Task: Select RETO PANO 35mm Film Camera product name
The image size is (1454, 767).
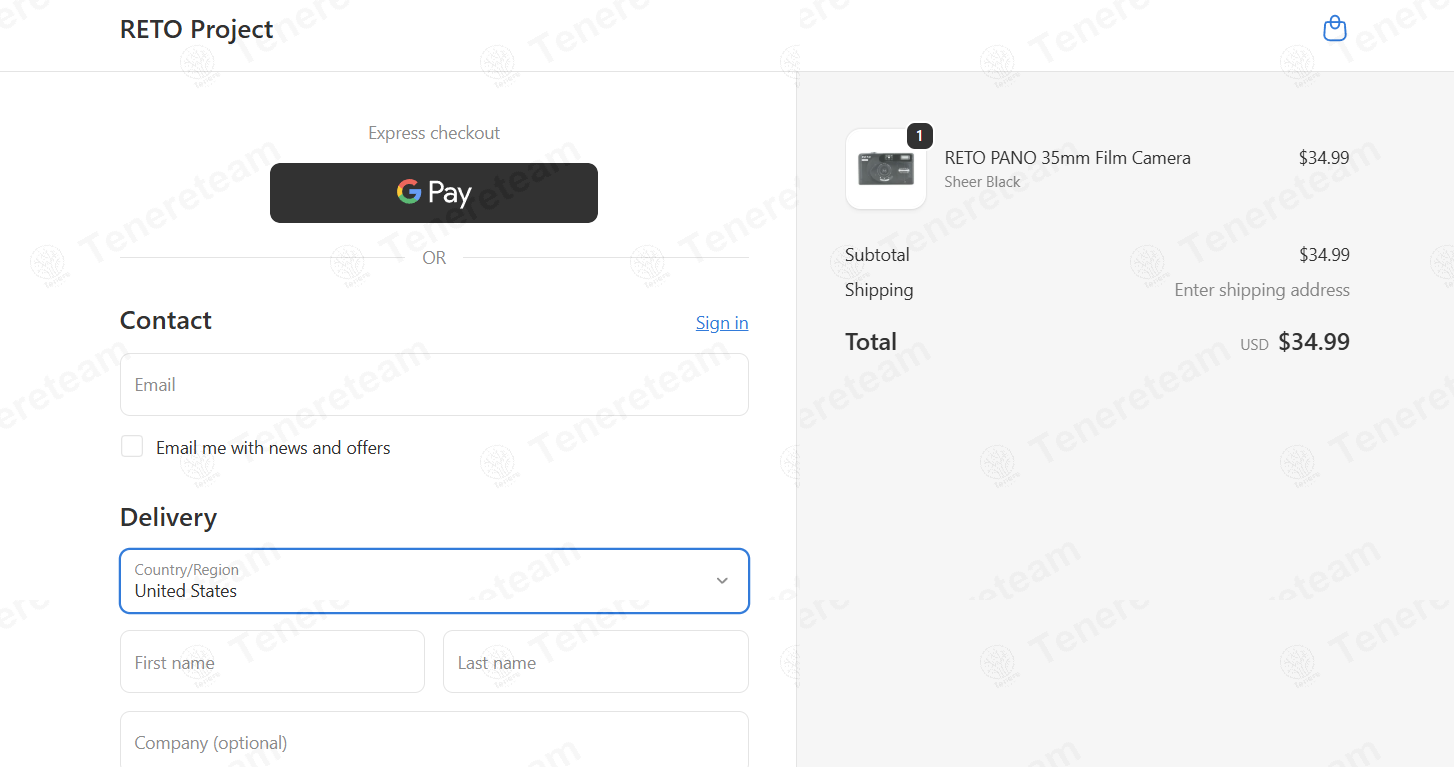Action: [1067, 158]
